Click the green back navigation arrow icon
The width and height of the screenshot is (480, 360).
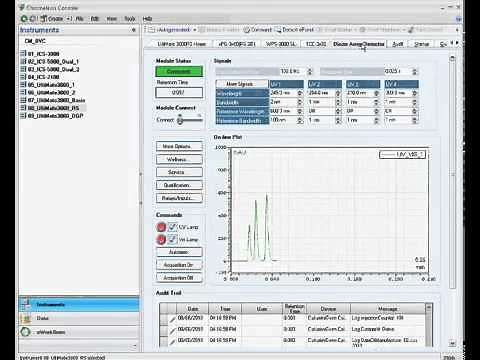[x=24, y=19]
